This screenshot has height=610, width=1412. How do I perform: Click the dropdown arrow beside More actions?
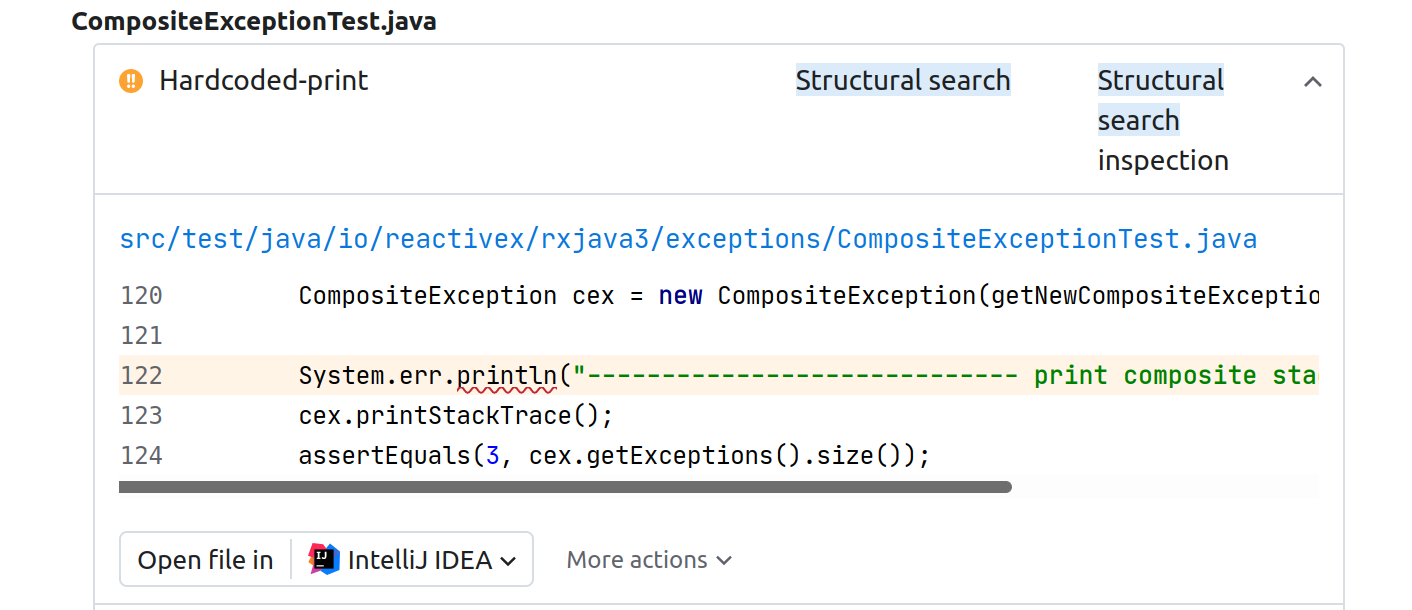tap(725, 561)
